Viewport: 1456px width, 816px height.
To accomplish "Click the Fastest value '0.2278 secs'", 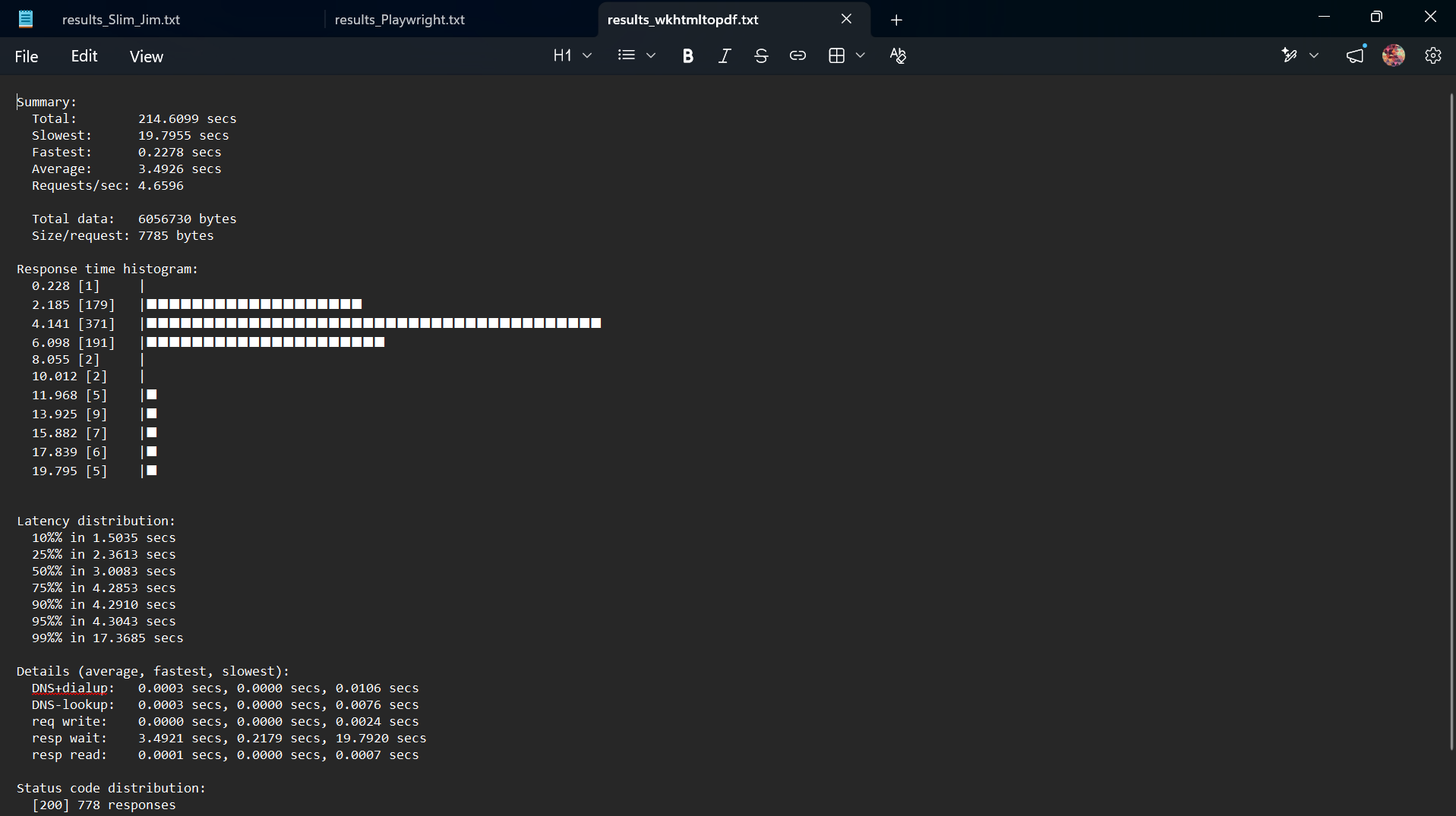I will click(x=179, y=152).
